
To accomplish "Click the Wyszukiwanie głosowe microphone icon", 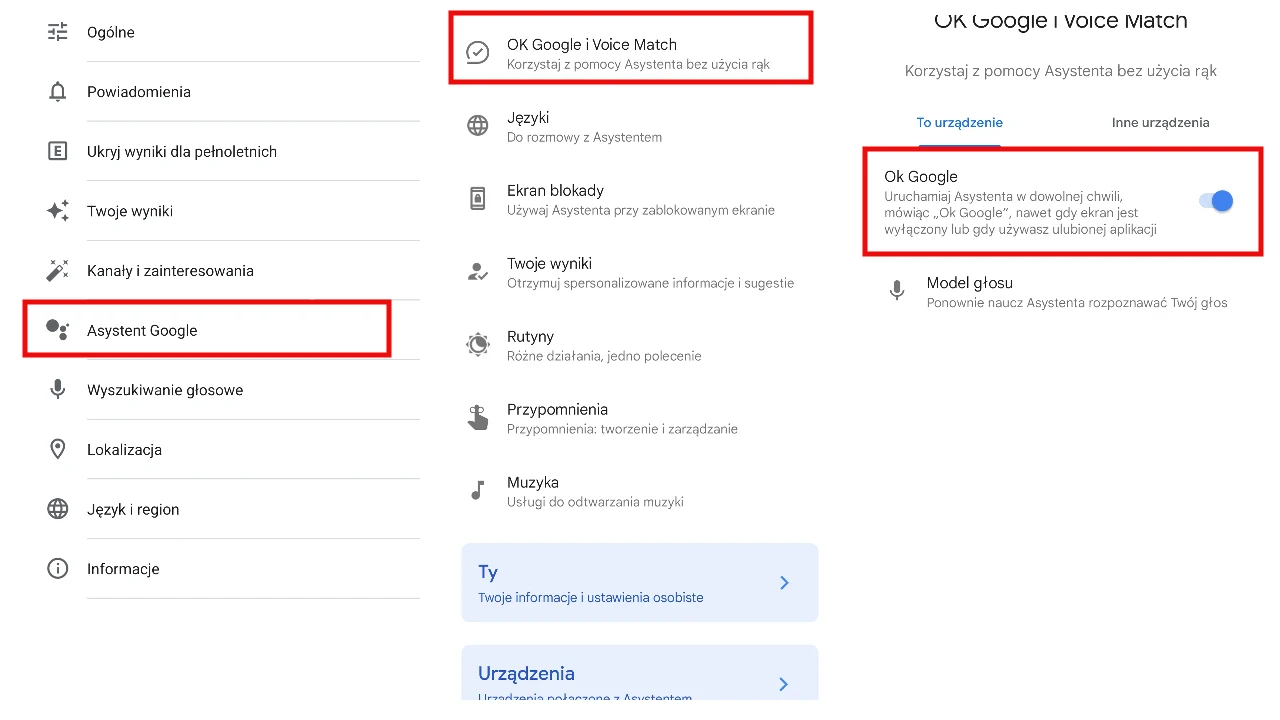I will tap(57, 389).
